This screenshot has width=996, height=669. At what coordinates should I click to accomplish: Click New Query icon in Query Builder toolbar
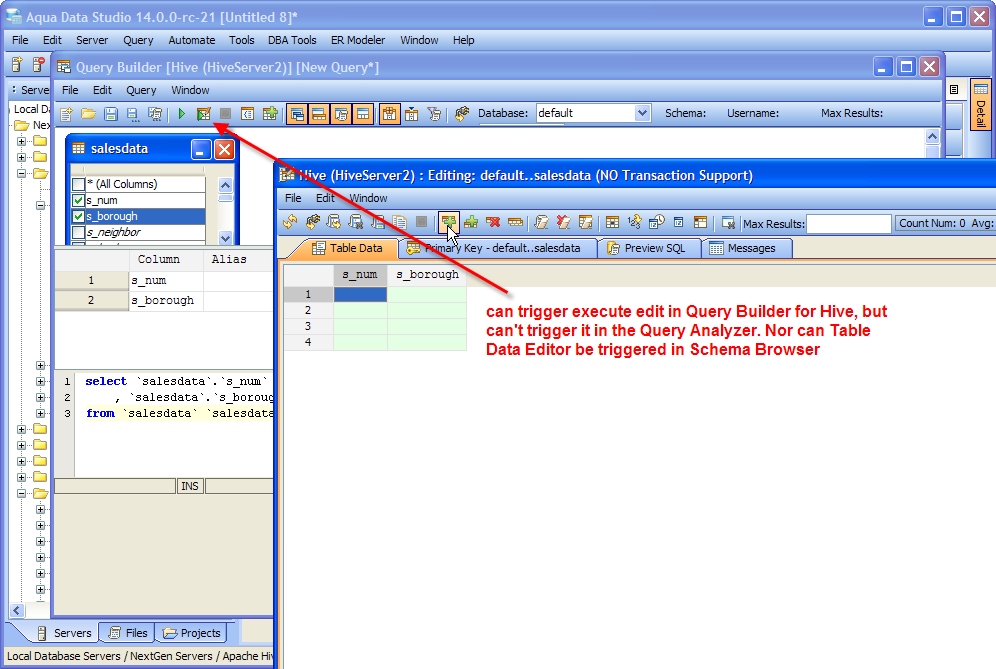tap(66, 114)
